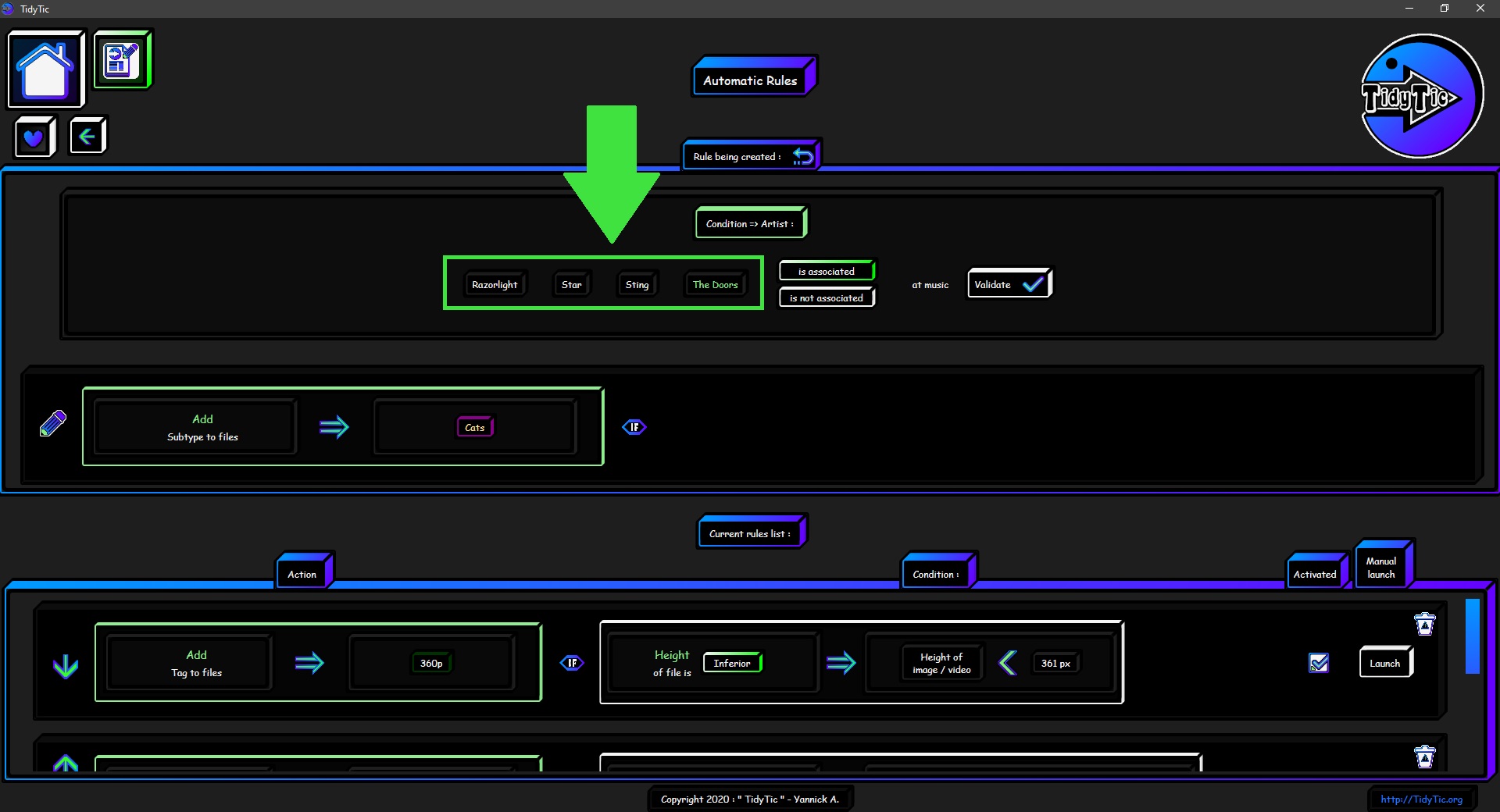Click the TidyTic logo
This screenshot has height=812, width=1500.
coord(1421,96)
